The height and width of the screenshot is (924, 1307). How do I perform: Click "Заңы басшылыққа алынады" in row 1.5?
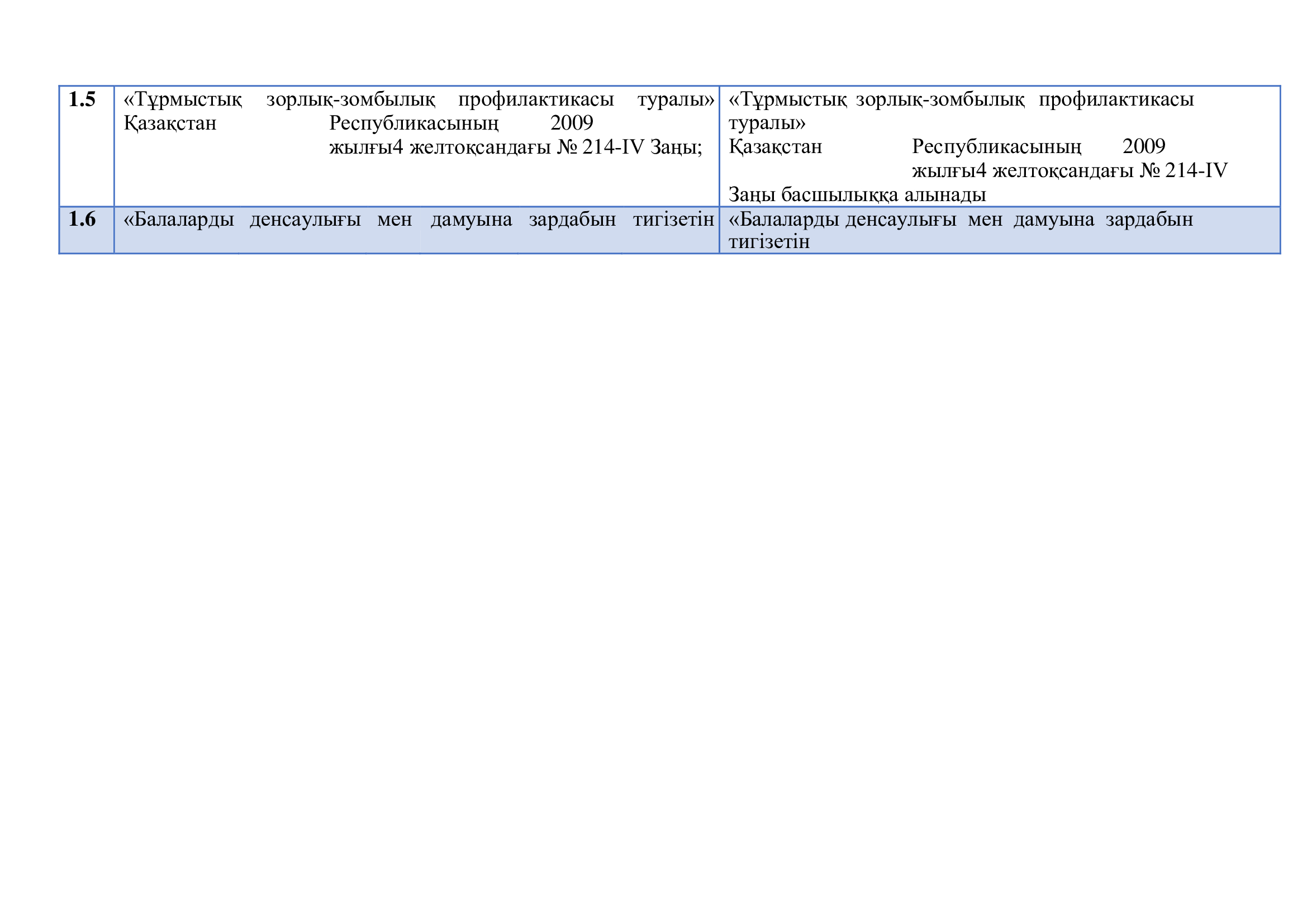pyautogui.click(x=857, y=194)
